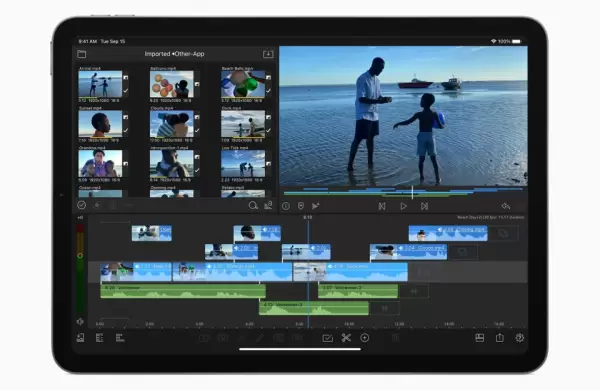Viewport: 600px width, 390px height.
Task: Open library search magnifier
Action: coord(253,206)
